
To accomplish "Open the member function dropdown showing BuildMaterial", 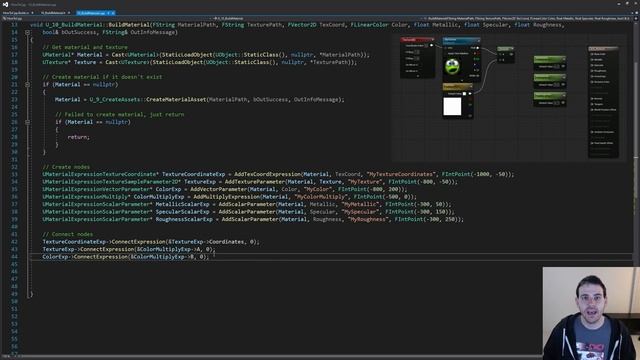I will coord(529,18).
